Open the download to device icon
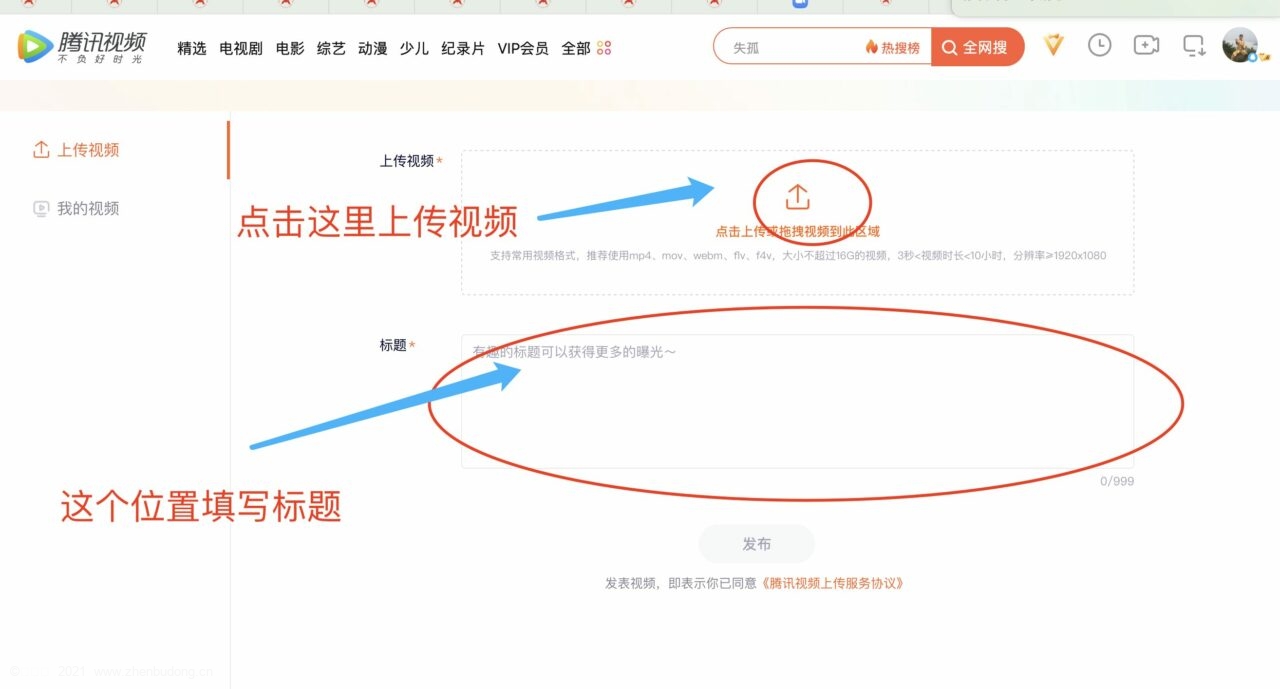 point(1194,46)
